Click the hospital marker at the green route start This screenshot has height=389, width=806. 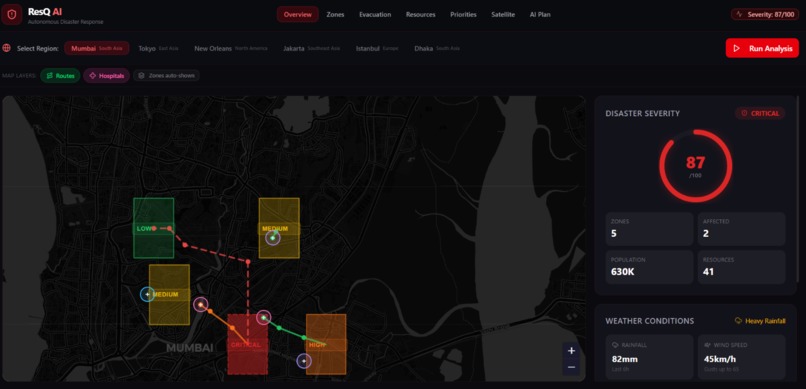(x=263, y=318)
